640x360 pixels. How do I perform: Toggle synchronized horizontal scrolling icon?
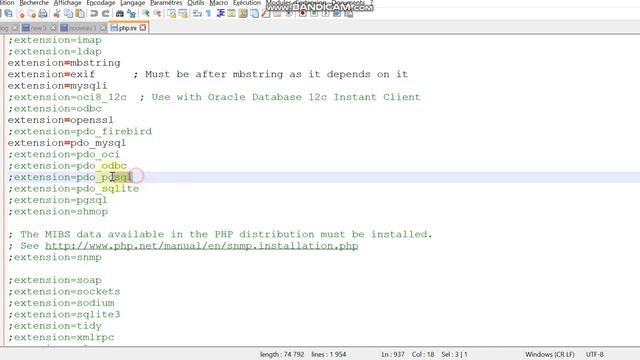click(183, 13)
